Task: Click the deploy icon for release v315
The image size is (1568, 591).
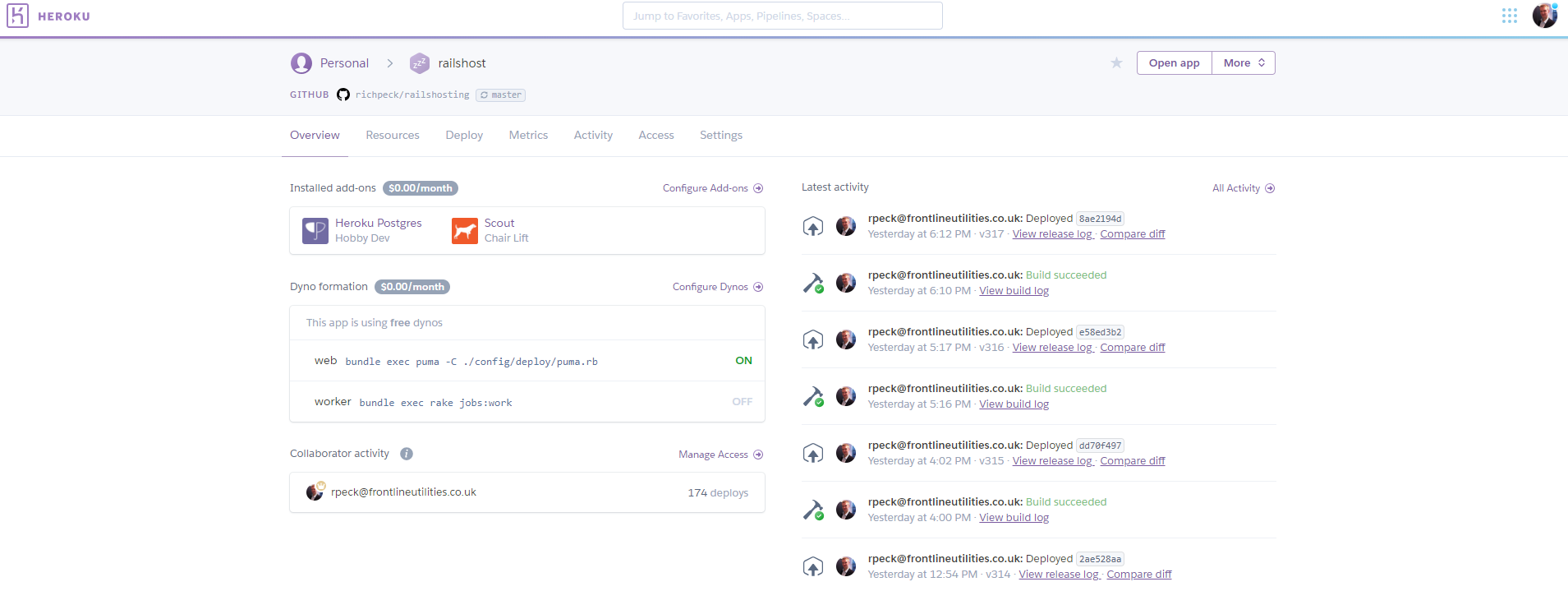Action: (x=813, y=453)
